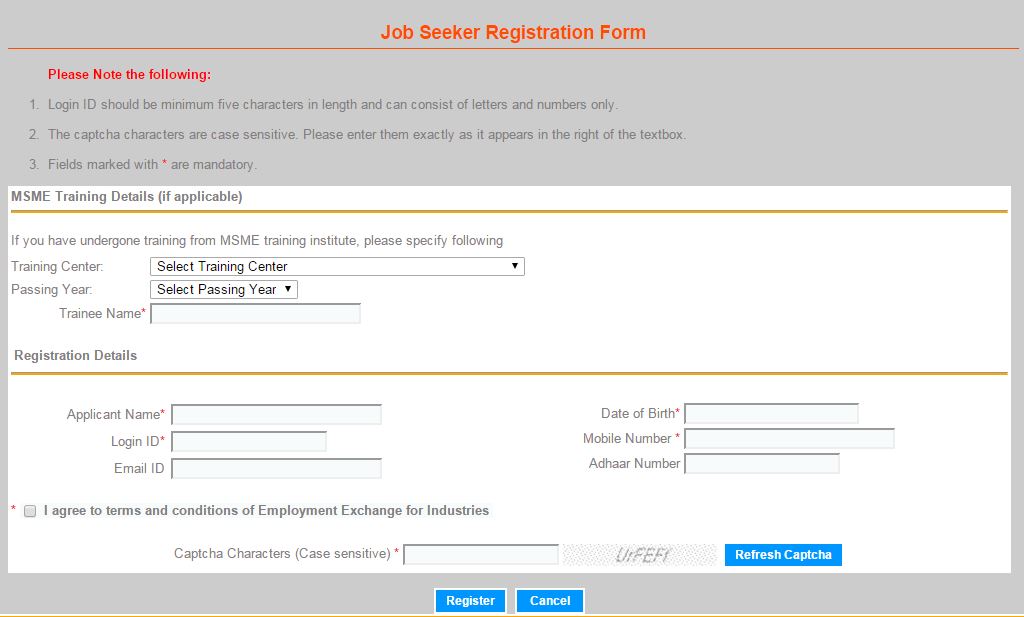The width and height of the screenshot is (1024, 617).
Task: Click Refresh Captcha to get new characters
Action: pyautogui.click(x=783, y=554)
